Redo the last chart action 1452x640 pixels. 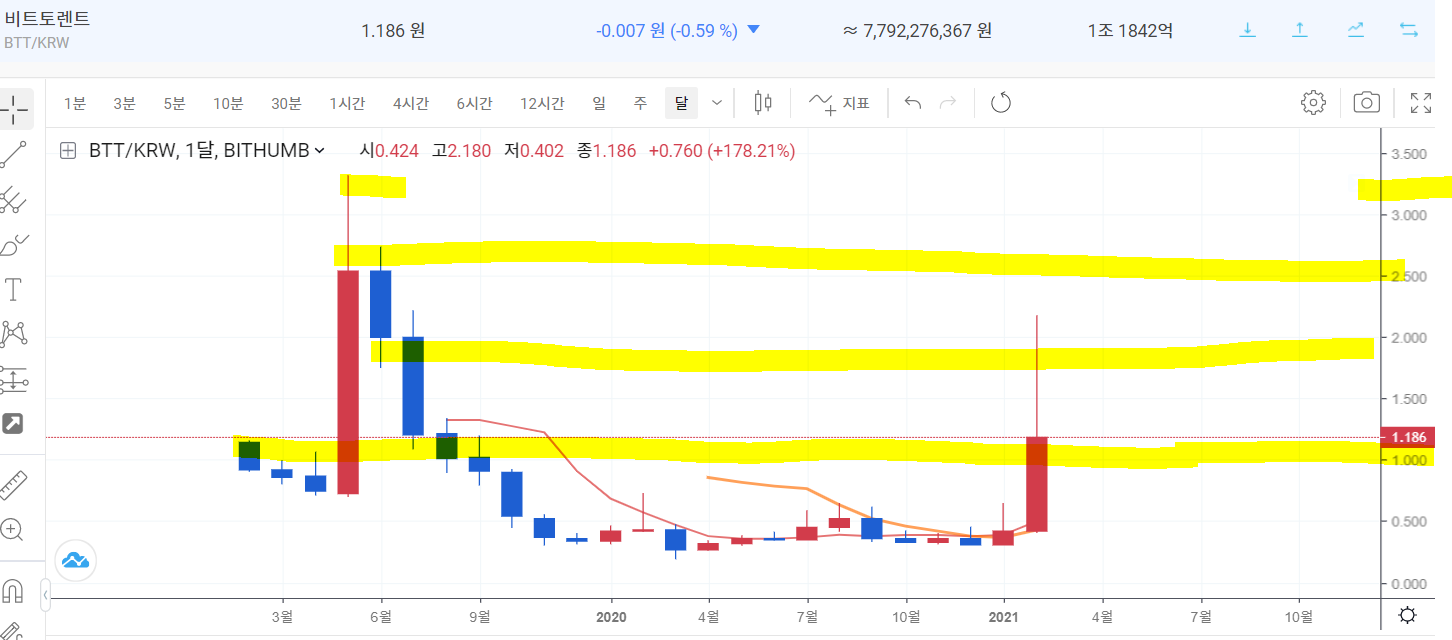(x=948, y=102)
